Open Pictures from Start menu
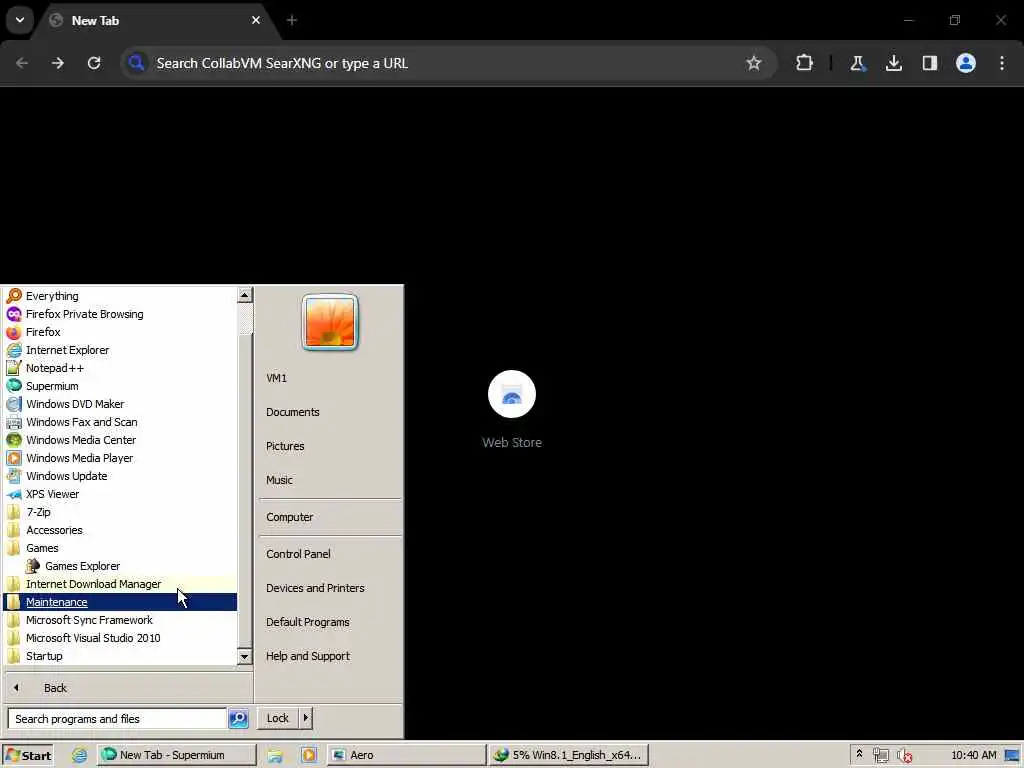 (x=330, y=446)
